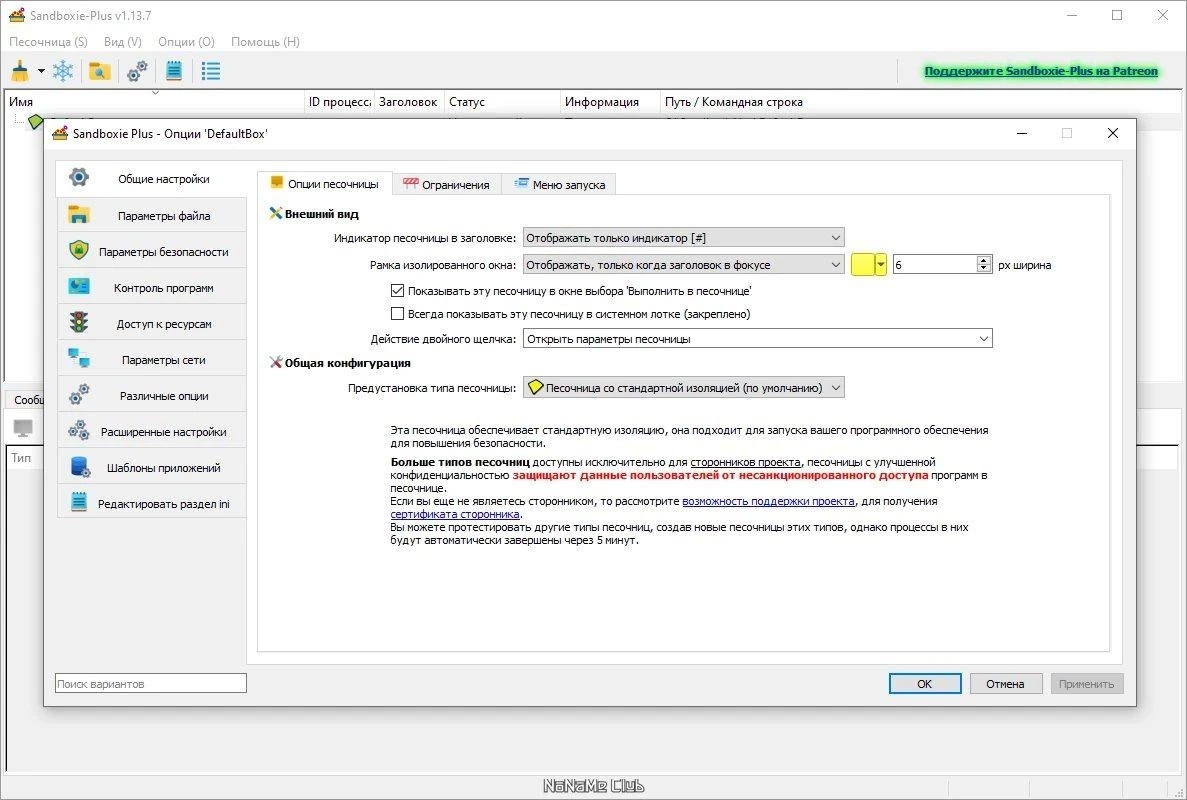Enable 'Всегда показывать эту песочницу в системном лотке'
1187x800 pixels.
tap(397, 313)
